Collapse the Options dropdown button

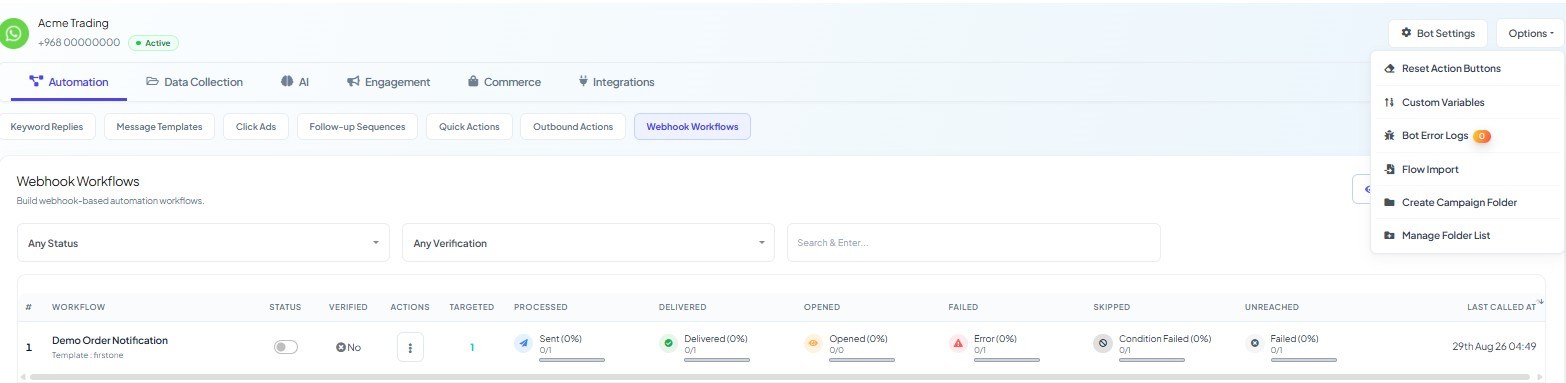pos(1530,33)
